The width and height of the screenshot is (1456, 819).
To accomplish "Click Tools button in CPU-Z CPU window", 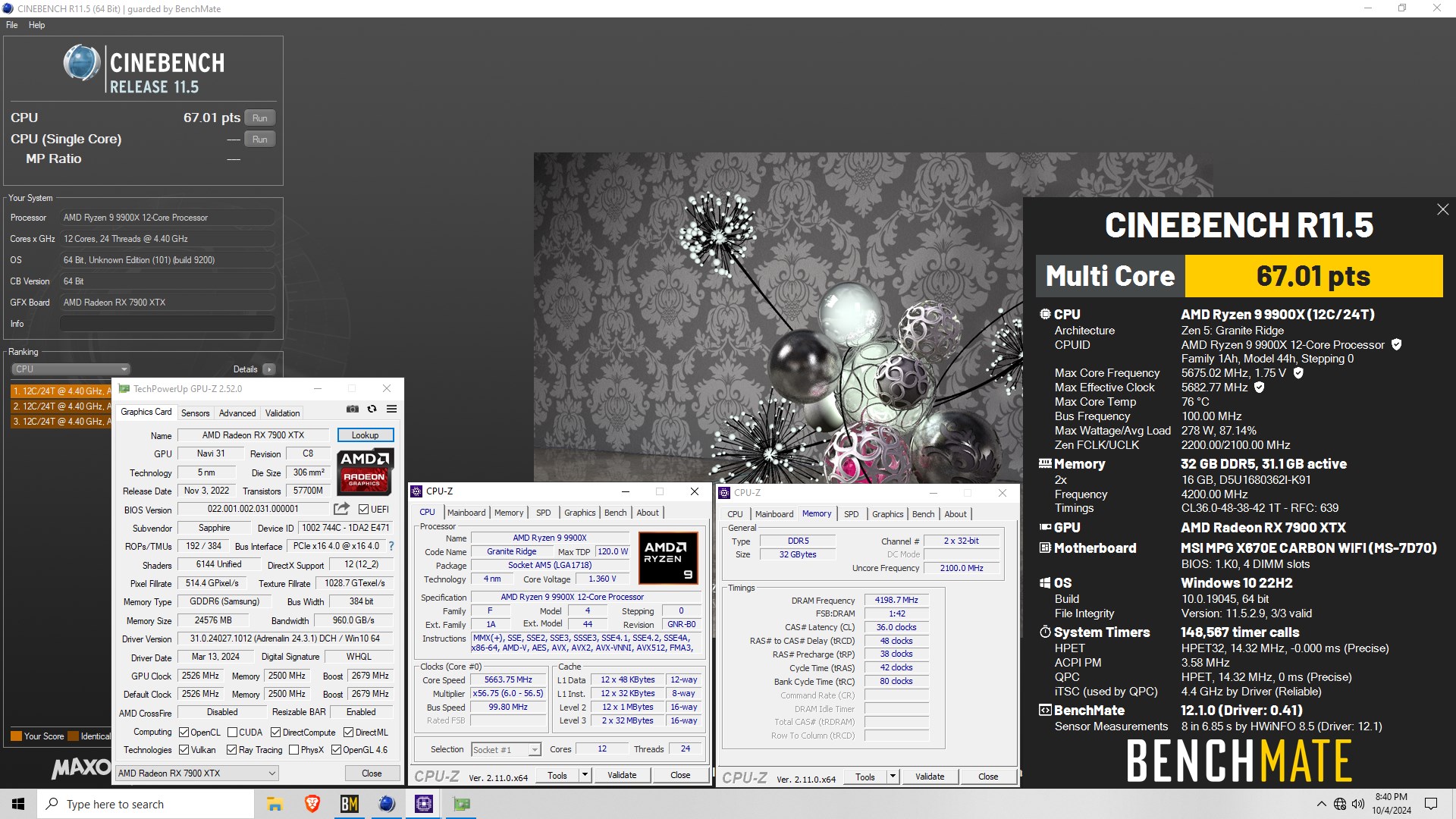I will pyautogui.click(x=557, y=775).
